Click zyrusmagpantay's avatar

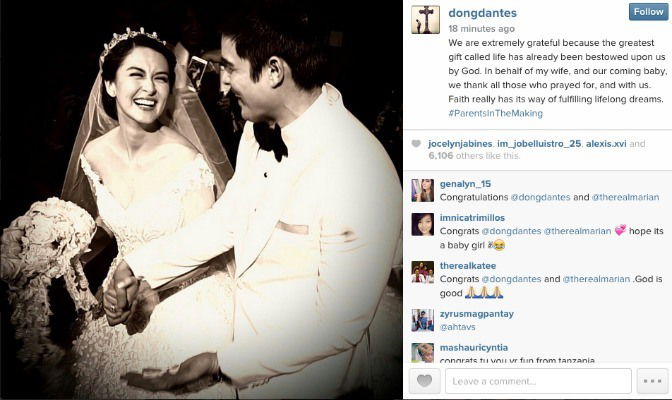[x=423, y=320]
